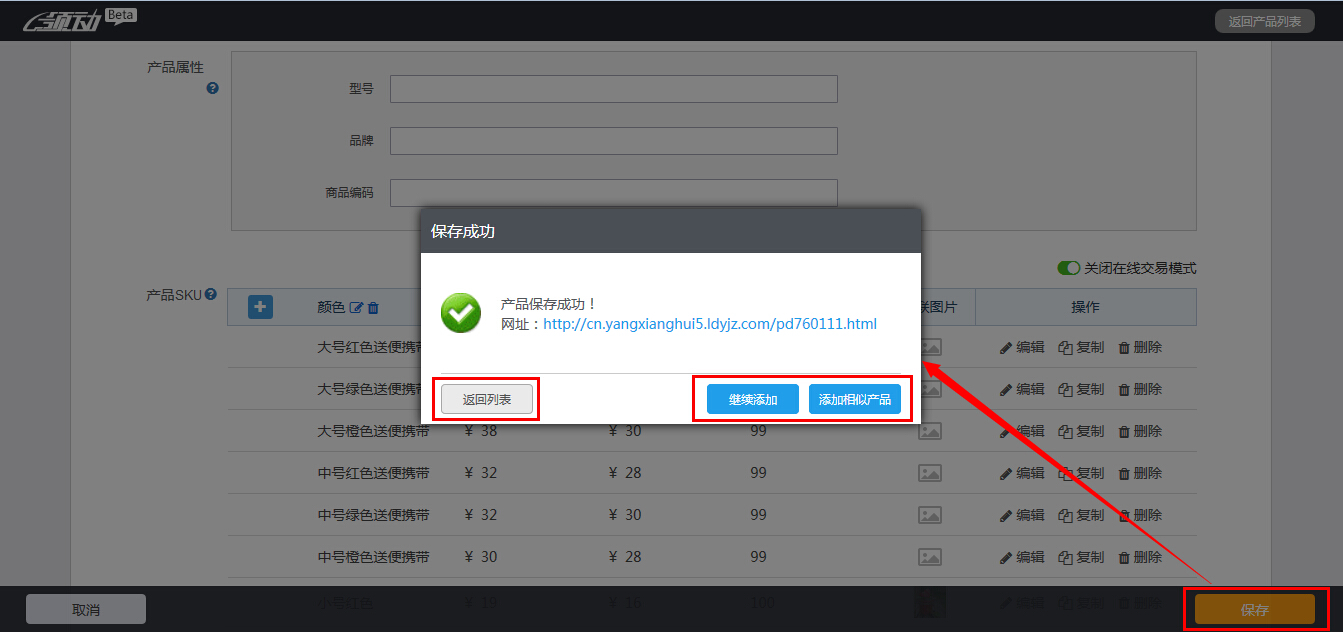Toggle the 关闭在线交易模式 switch
The width and height of the screenshot is (1343, 632).
1069,268
